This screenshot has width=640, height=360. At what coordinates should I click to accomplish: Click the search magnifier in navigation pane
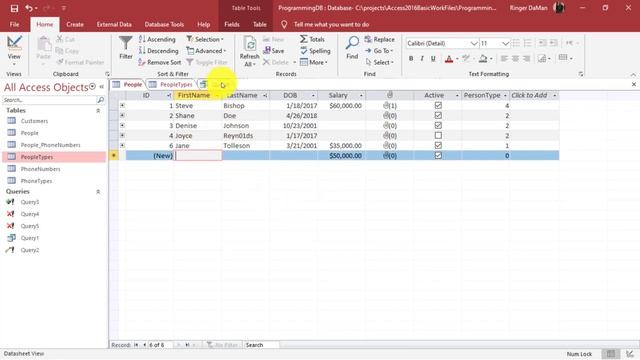click(x=100, y=100)
